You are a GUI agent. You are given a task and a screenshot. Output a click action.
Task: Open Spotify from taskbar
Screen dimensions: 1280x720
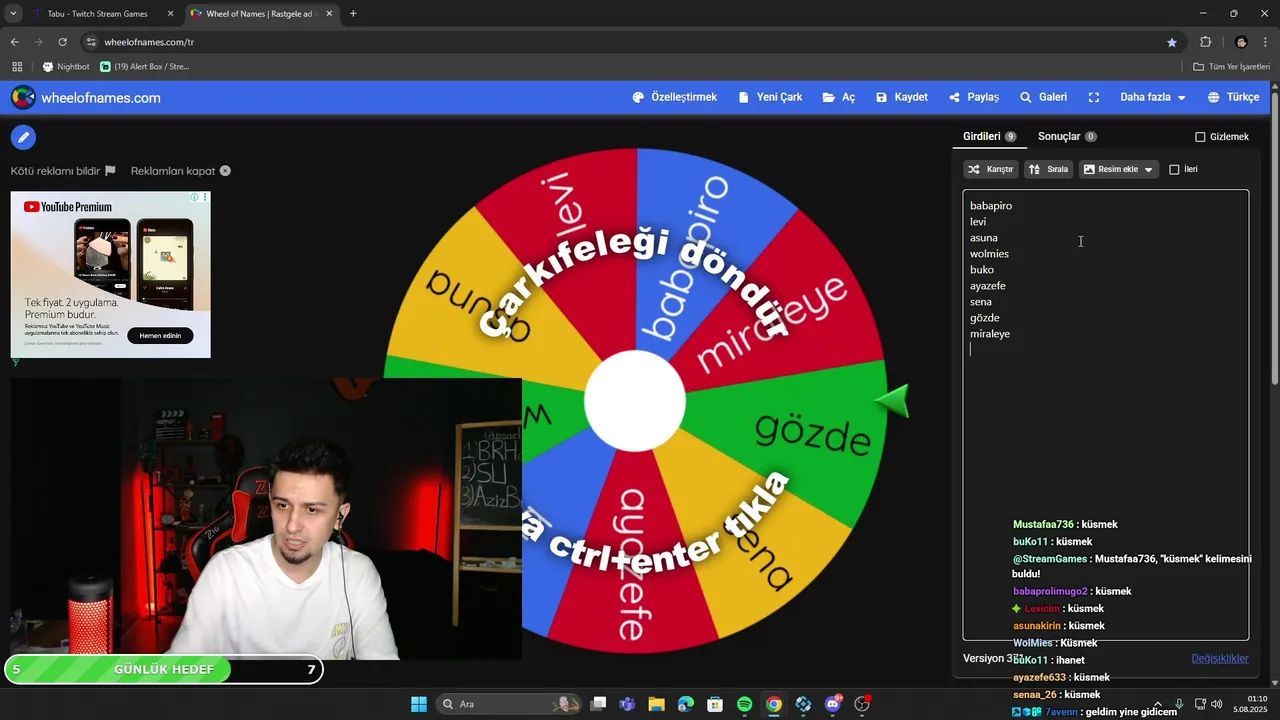[x=745, y=704]
